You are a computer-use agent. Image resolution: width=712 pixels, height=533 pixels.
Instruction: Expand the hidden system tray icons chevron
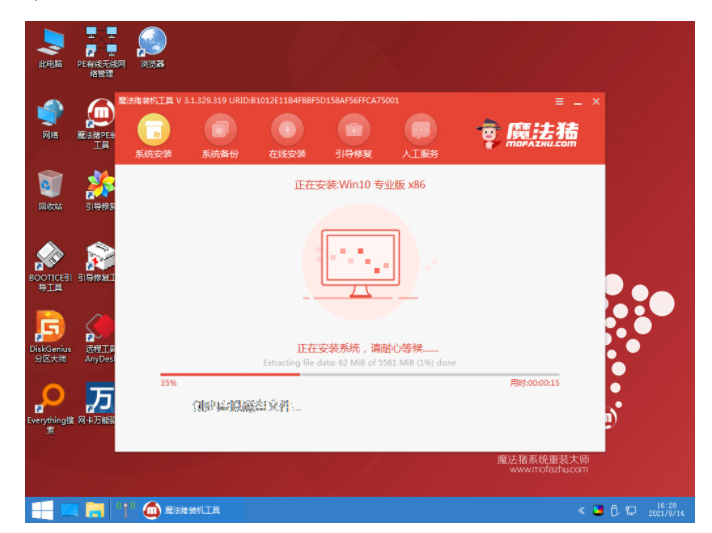(x=581, y=511)
